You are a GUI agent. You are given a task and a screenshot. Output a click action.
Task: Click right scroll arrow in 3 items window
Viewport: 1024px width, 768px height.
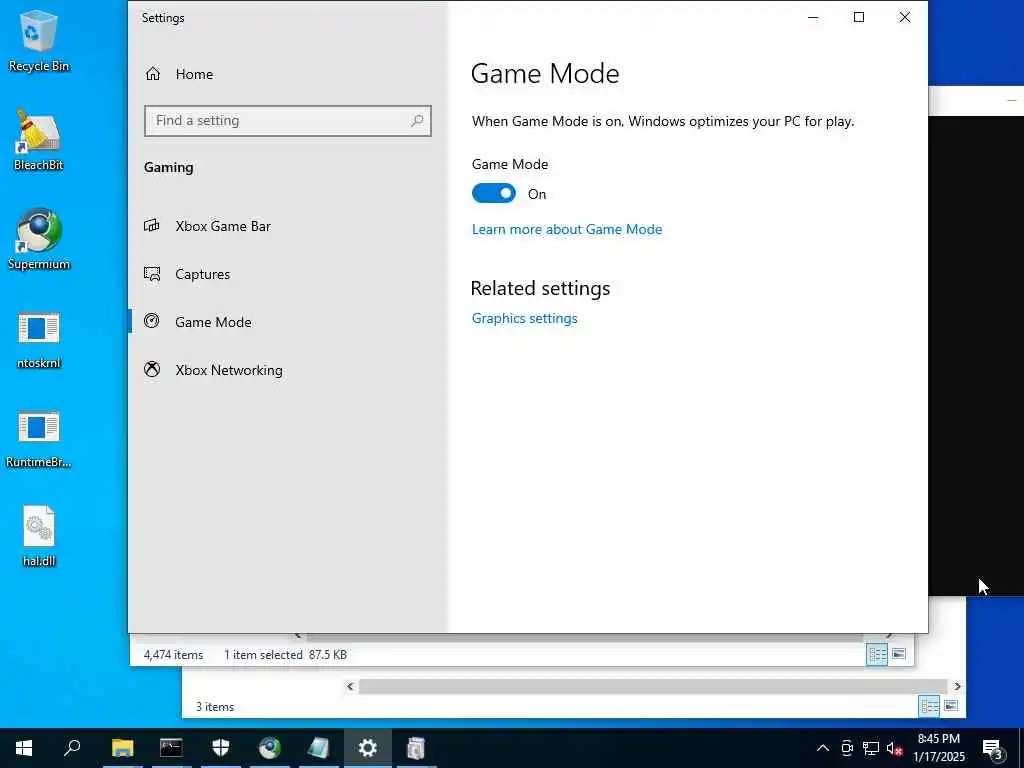pyautogui.click(x=957, y=686)
